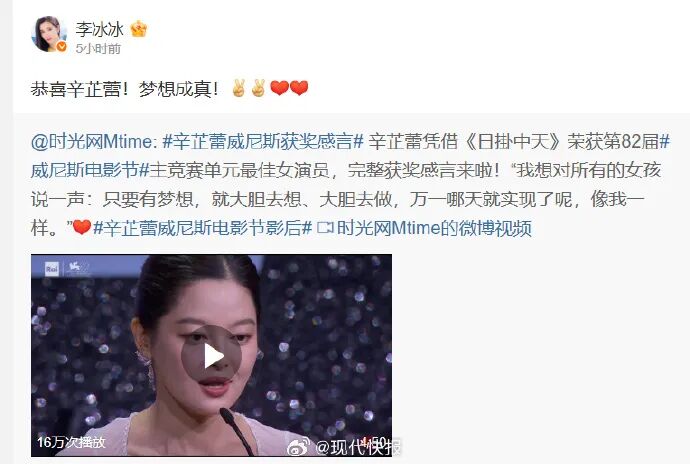Click the 16万次播放 play count label
Screen dimensions: 690x464
click(71, 442)
